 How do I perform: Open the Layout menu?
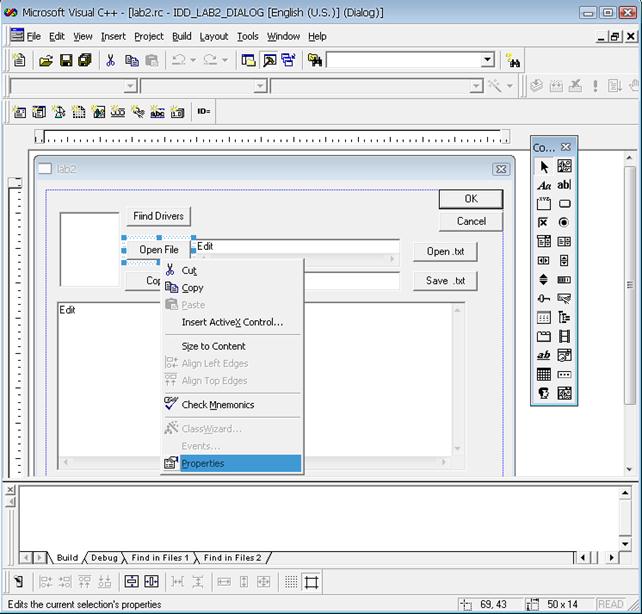[x=213, y=36]
